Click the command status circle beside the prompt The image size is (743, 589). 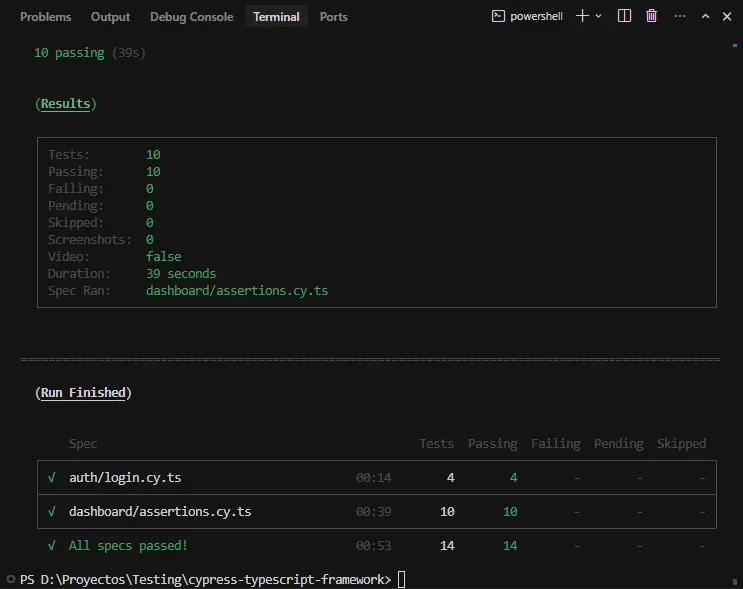(11, 579)
